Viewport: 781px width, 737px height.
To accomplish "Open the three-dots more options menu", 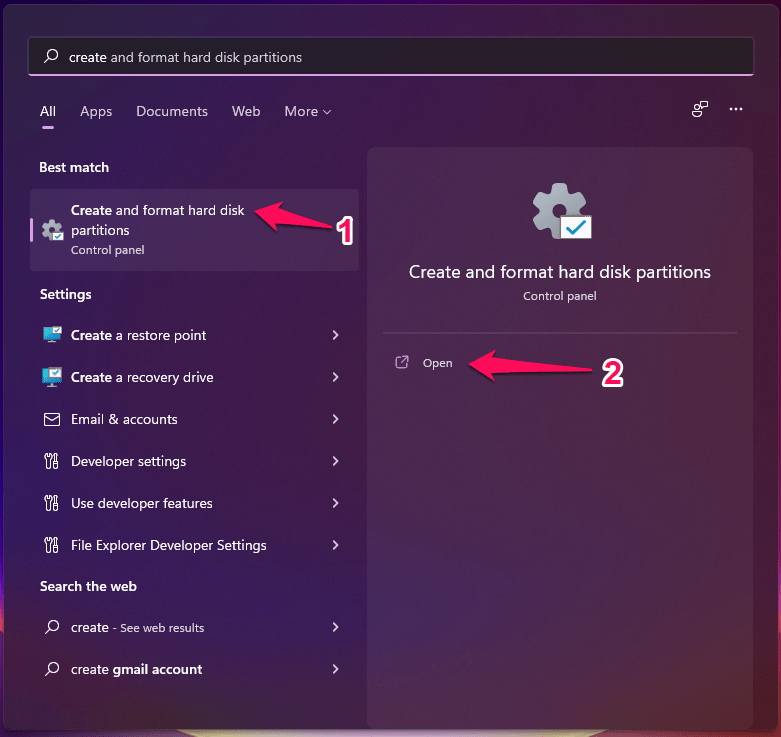I will pos(736,110).
